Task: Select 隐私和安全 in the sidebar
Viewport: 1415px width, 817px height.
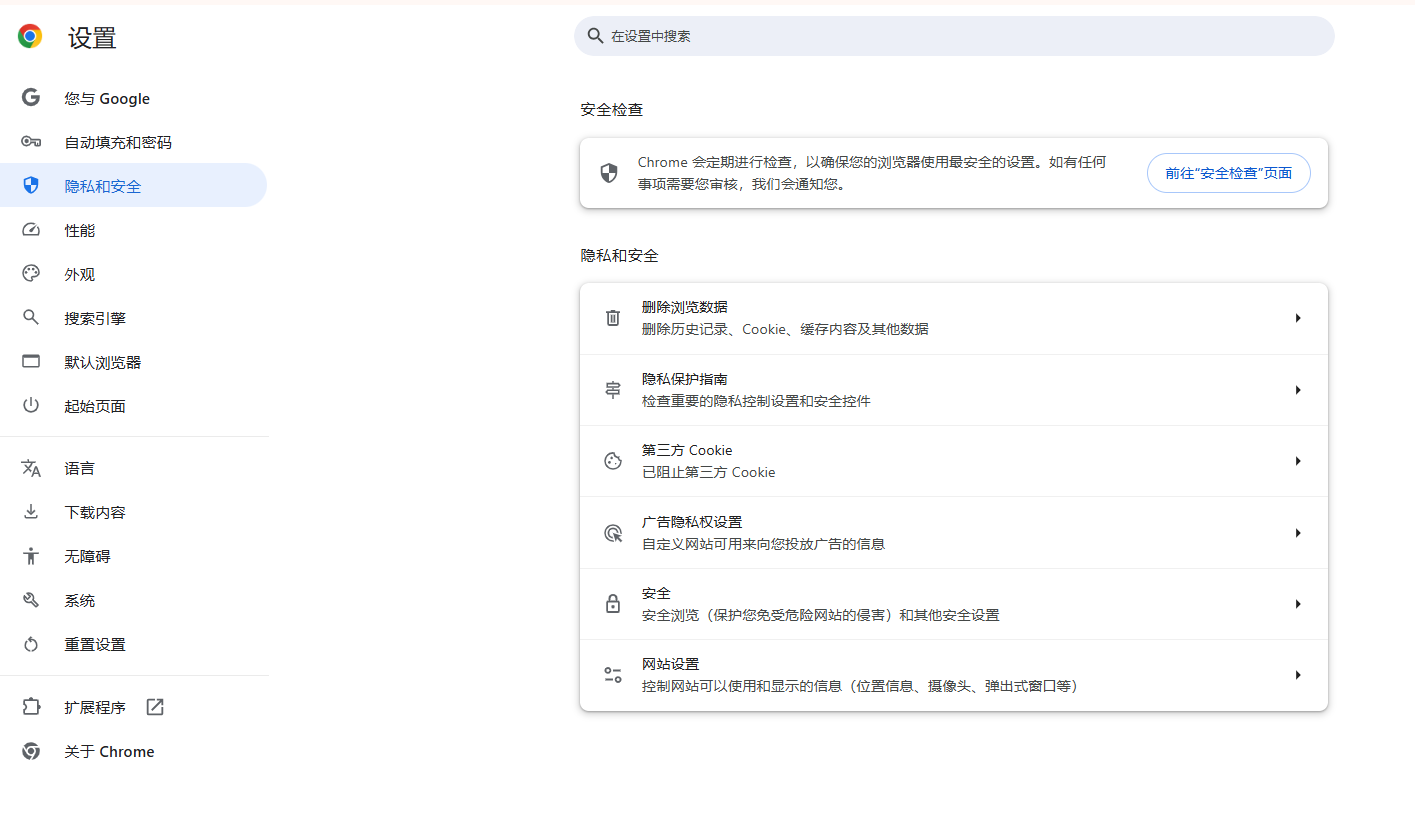Action: 133,186
